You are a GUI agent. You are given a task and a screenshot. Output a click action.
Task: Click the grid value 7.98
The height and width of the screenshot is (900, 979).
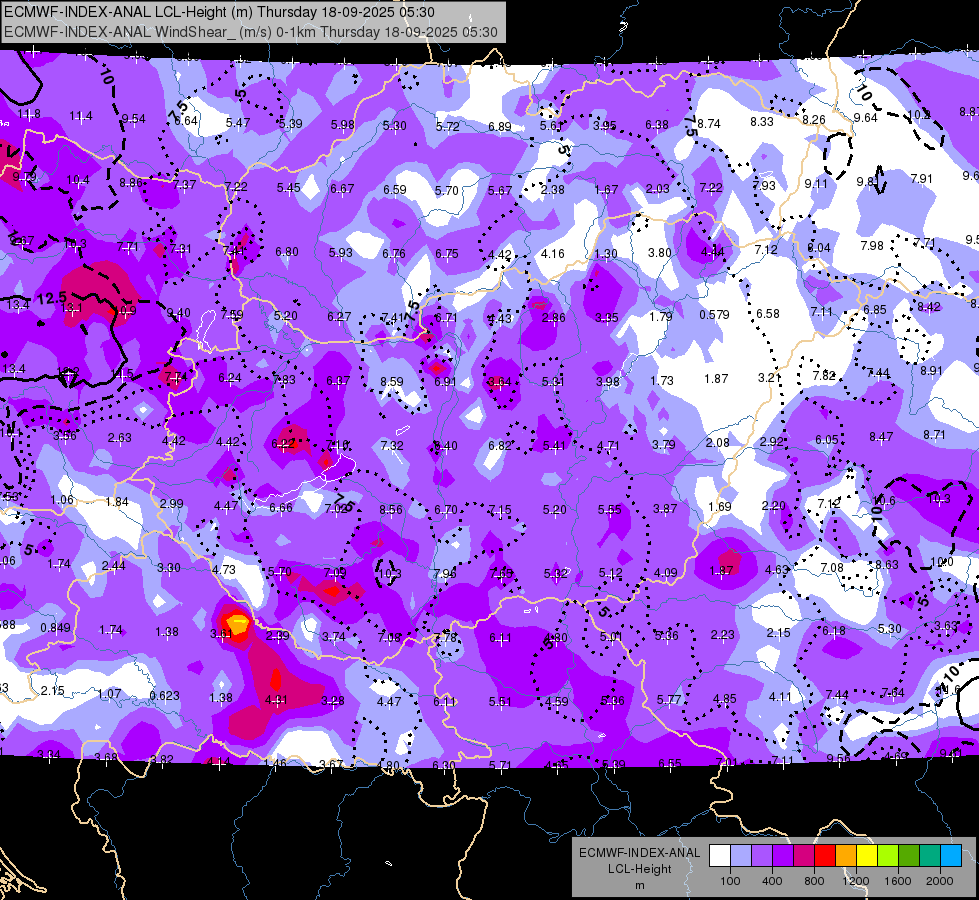coord(872,245)
